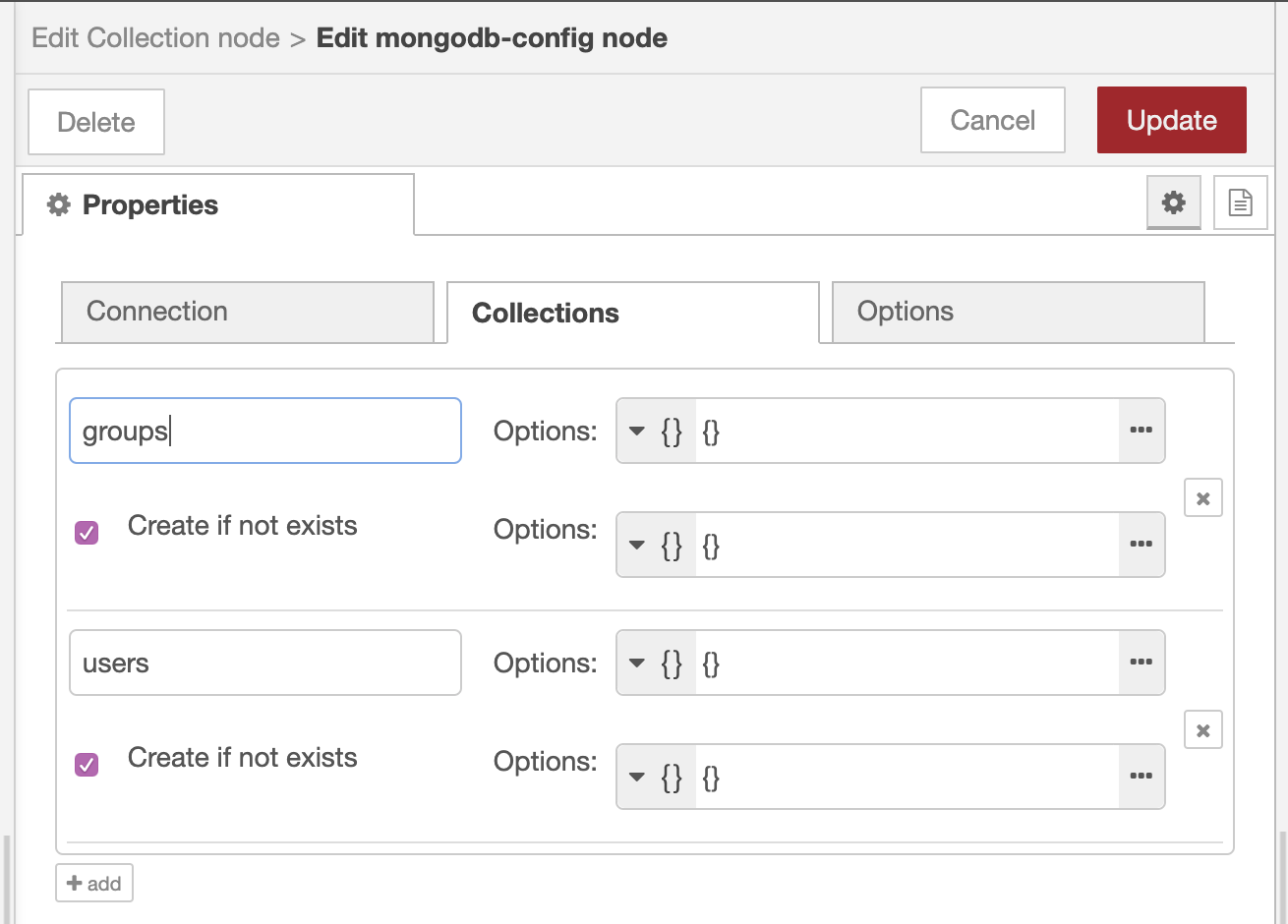Expand editor for groups collection options

tap(1141, 431)
